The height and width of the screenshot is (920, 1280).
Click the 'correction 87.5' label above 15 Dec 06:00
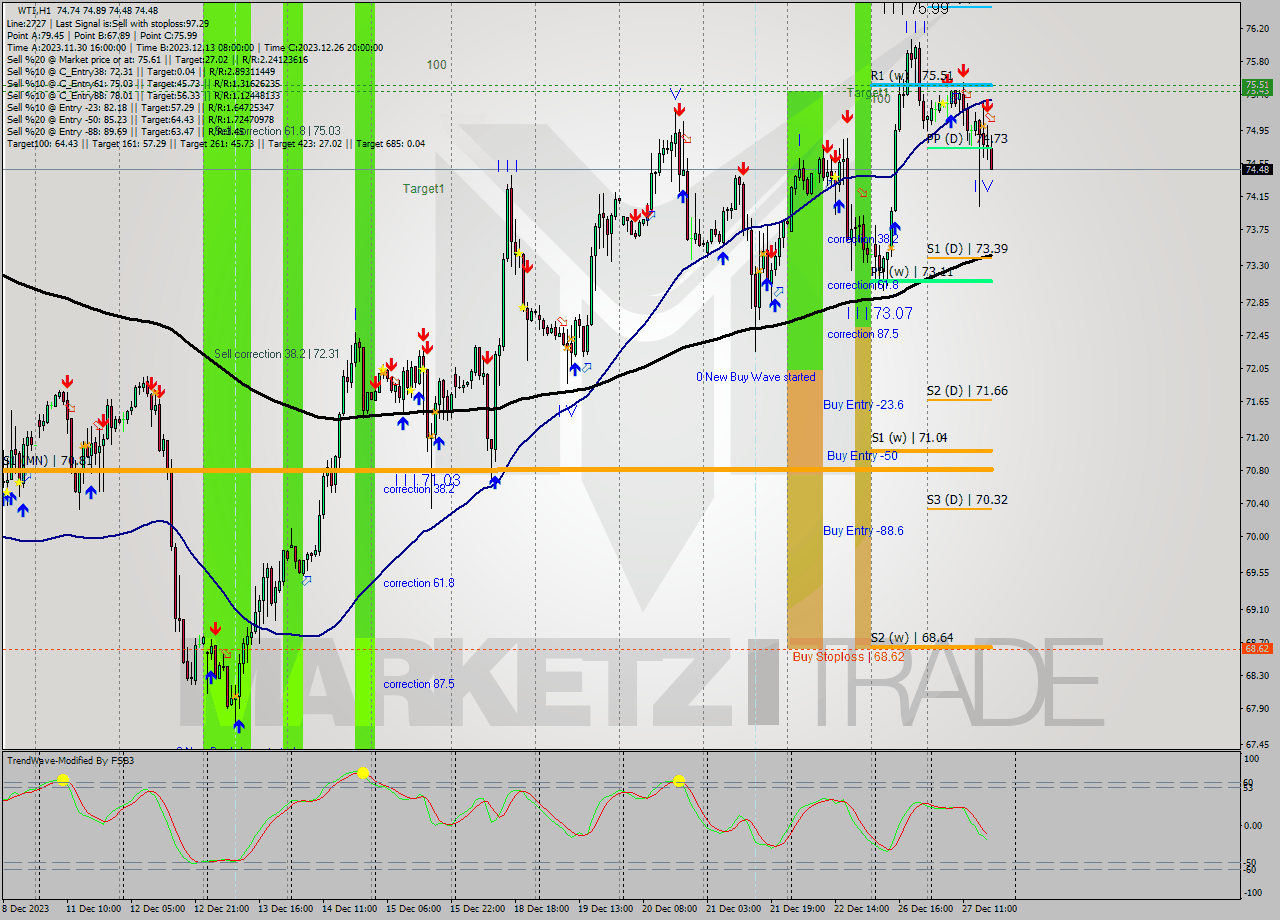(x=418, y=684)
